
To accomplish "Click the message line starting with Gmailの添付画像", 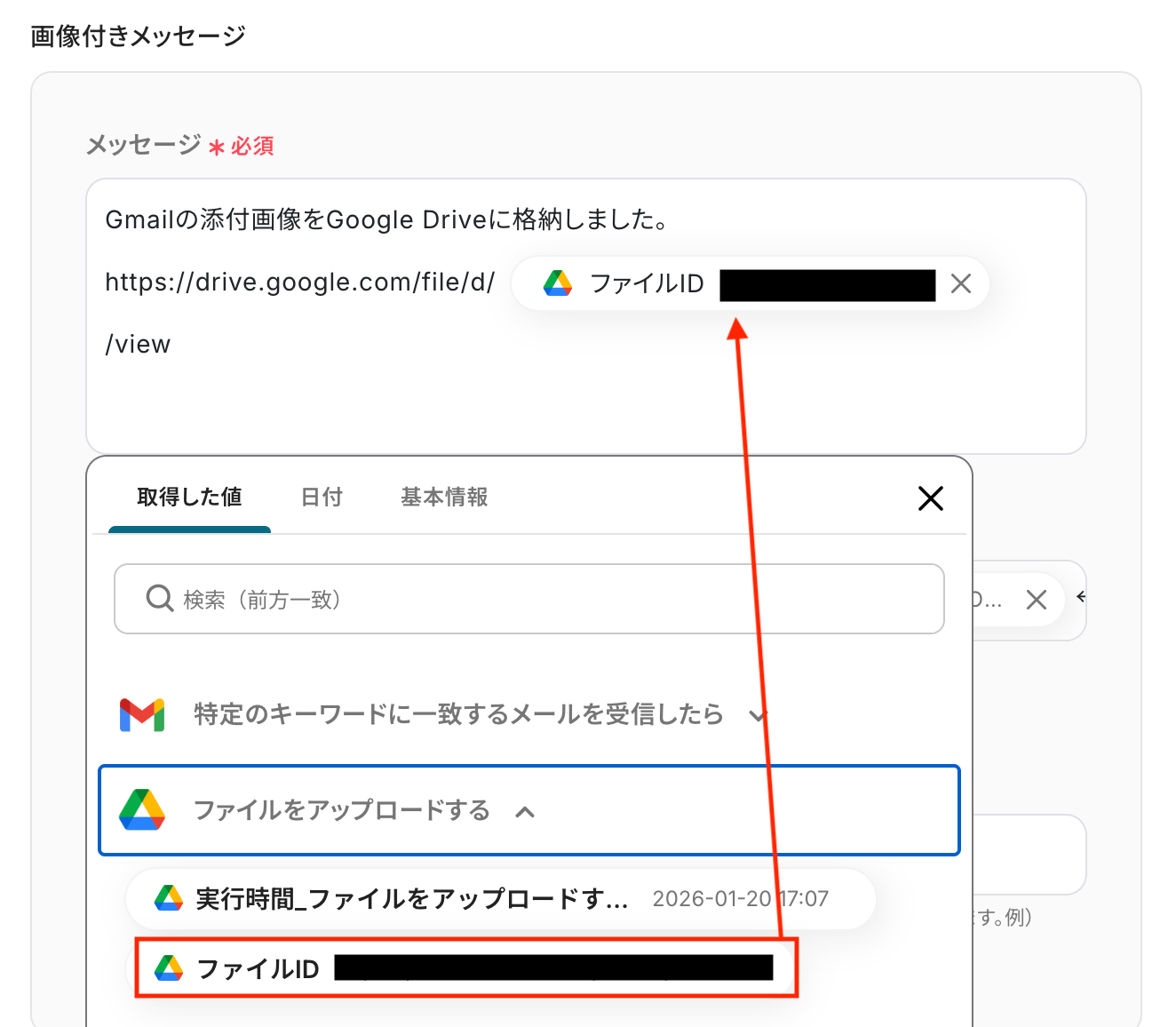I will pyautogui.click(x=386, y=219).
